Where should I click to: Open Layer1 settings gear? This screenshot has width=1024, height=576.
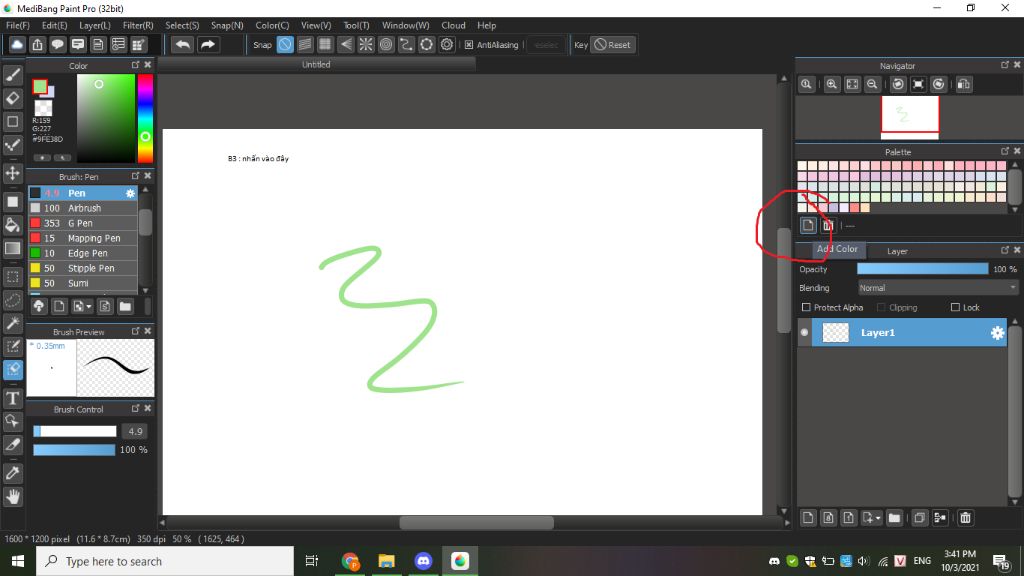tap(997, 333)
